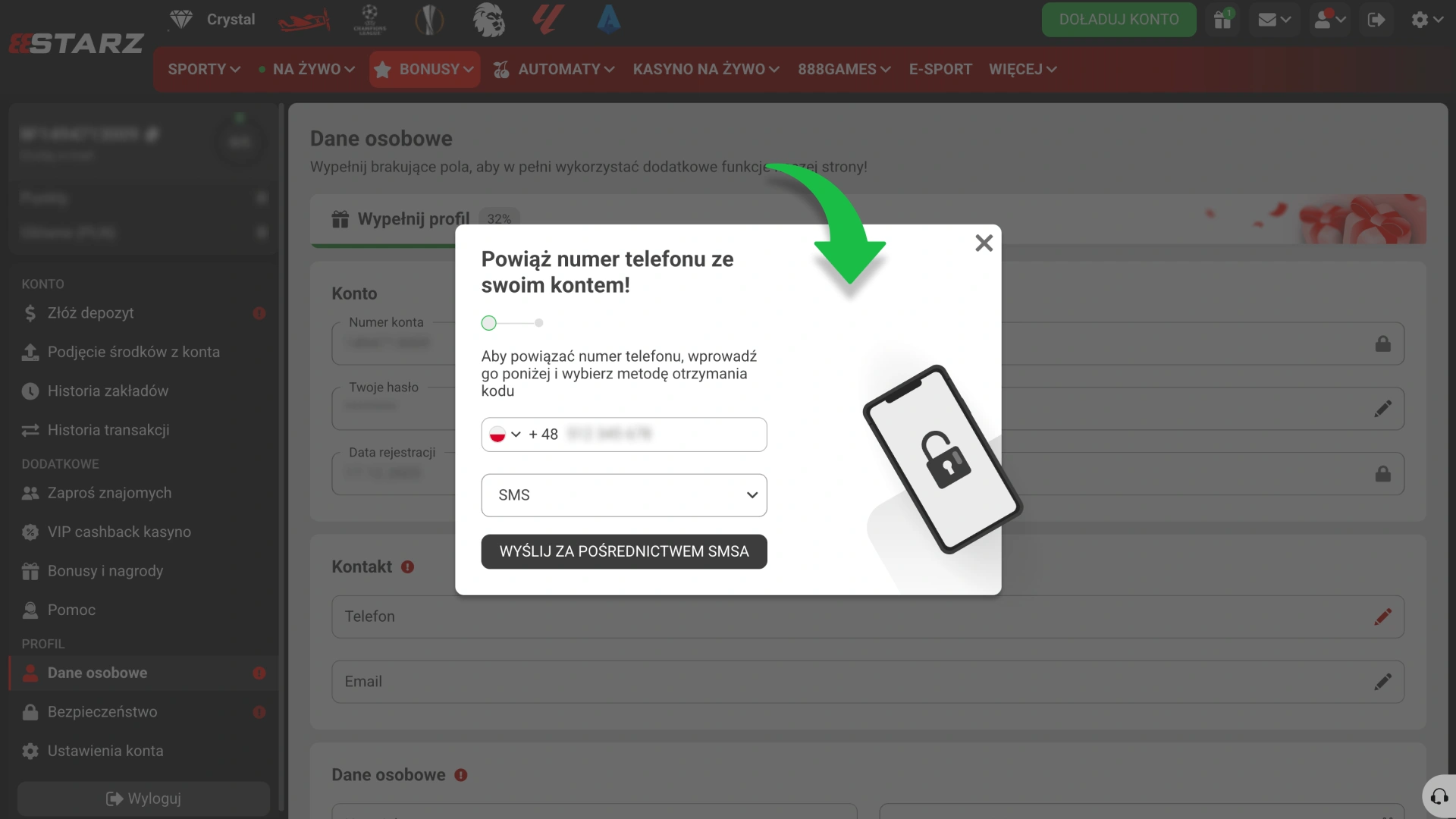Click the 888STARZ logo

pos(76,43)
